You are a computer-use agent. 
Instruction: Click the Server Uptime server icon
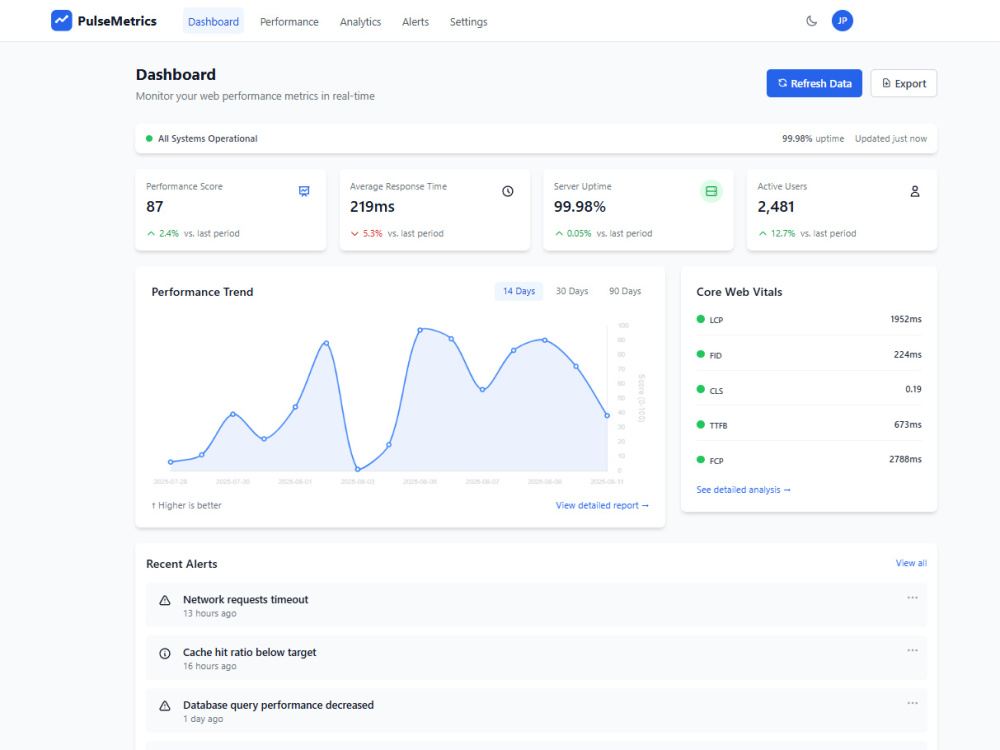[711, 191]
